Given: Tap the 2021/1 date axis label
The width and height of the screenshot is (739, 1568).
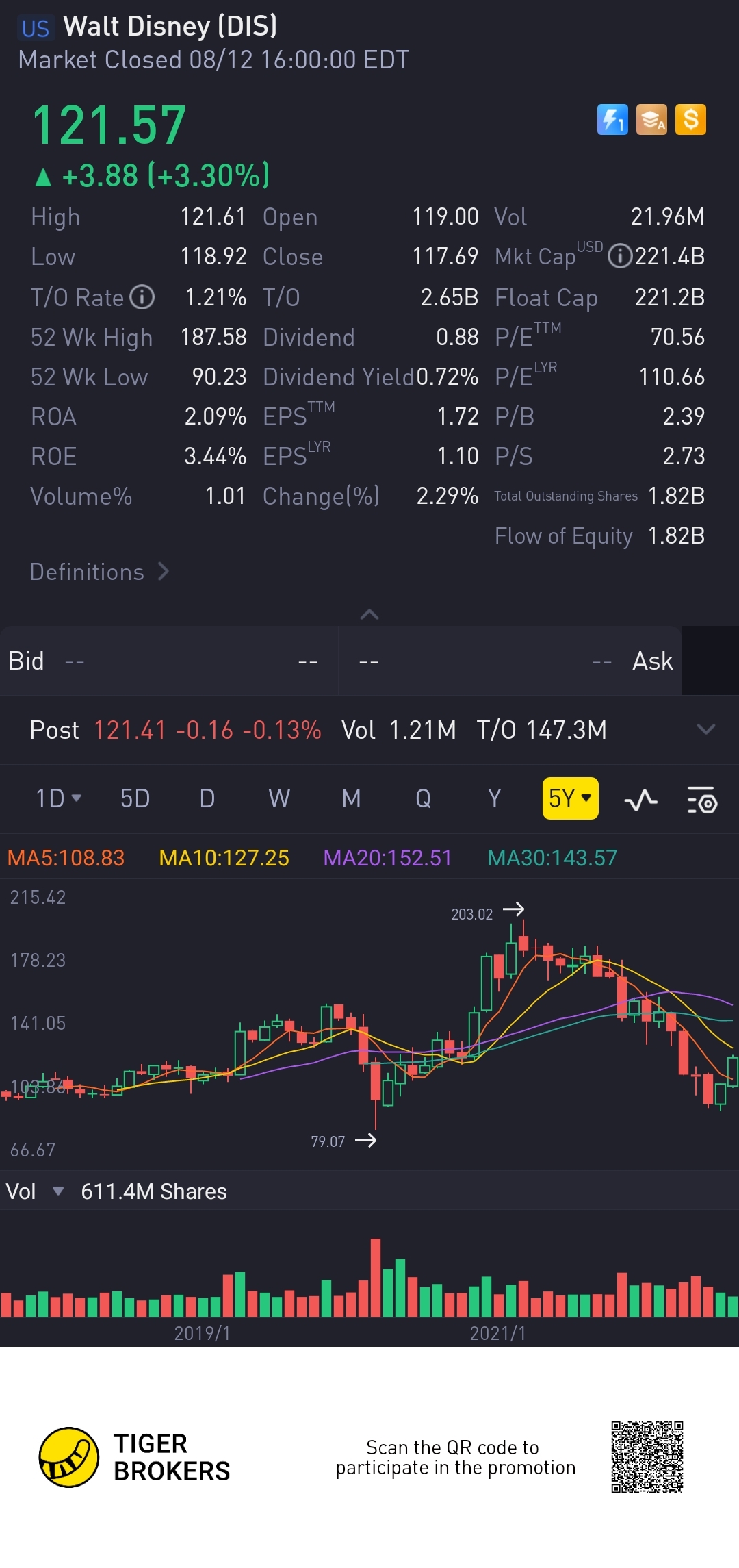Looking at the screenshot, I should pyautogui.click(x=498, y=1333).
